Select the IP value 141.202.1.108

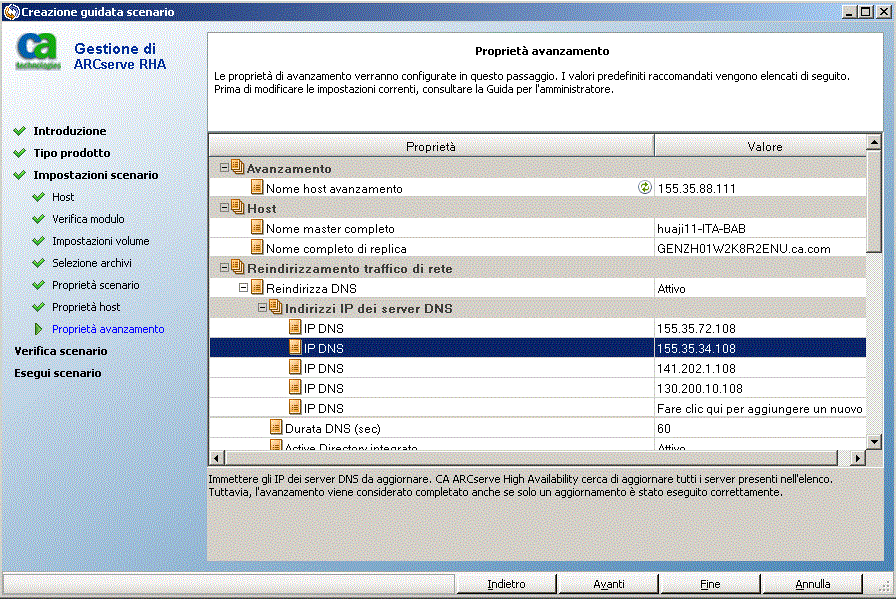(x=696, y=368)
